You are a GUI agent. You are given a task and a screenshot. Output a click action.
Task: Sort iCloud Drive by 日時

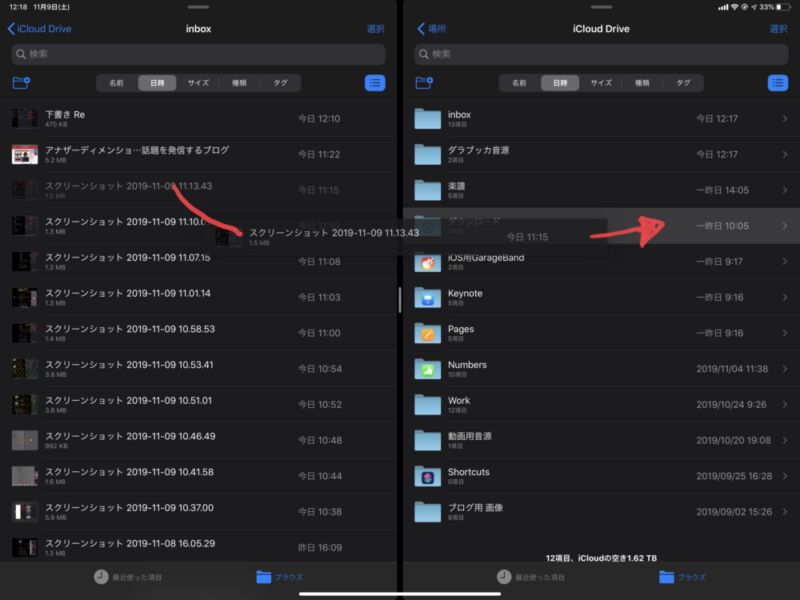pyautogui.click(x=560, y=83)
